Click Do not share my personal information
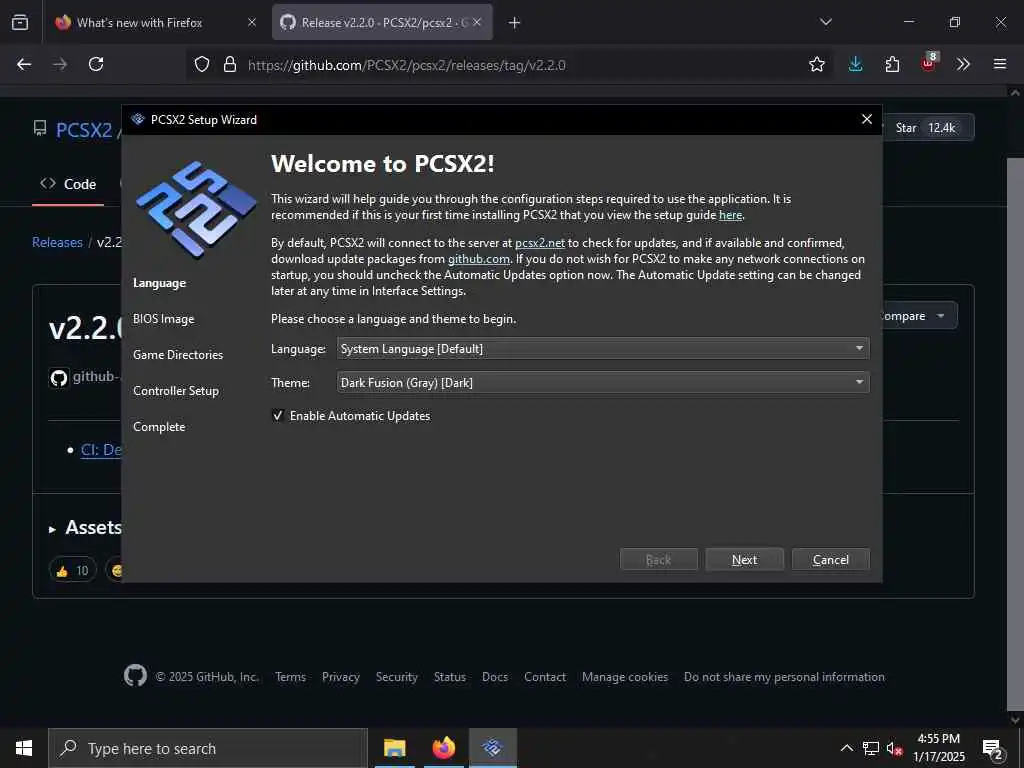The height and width of the screenshot is (768, 1024). pos(784,677)
